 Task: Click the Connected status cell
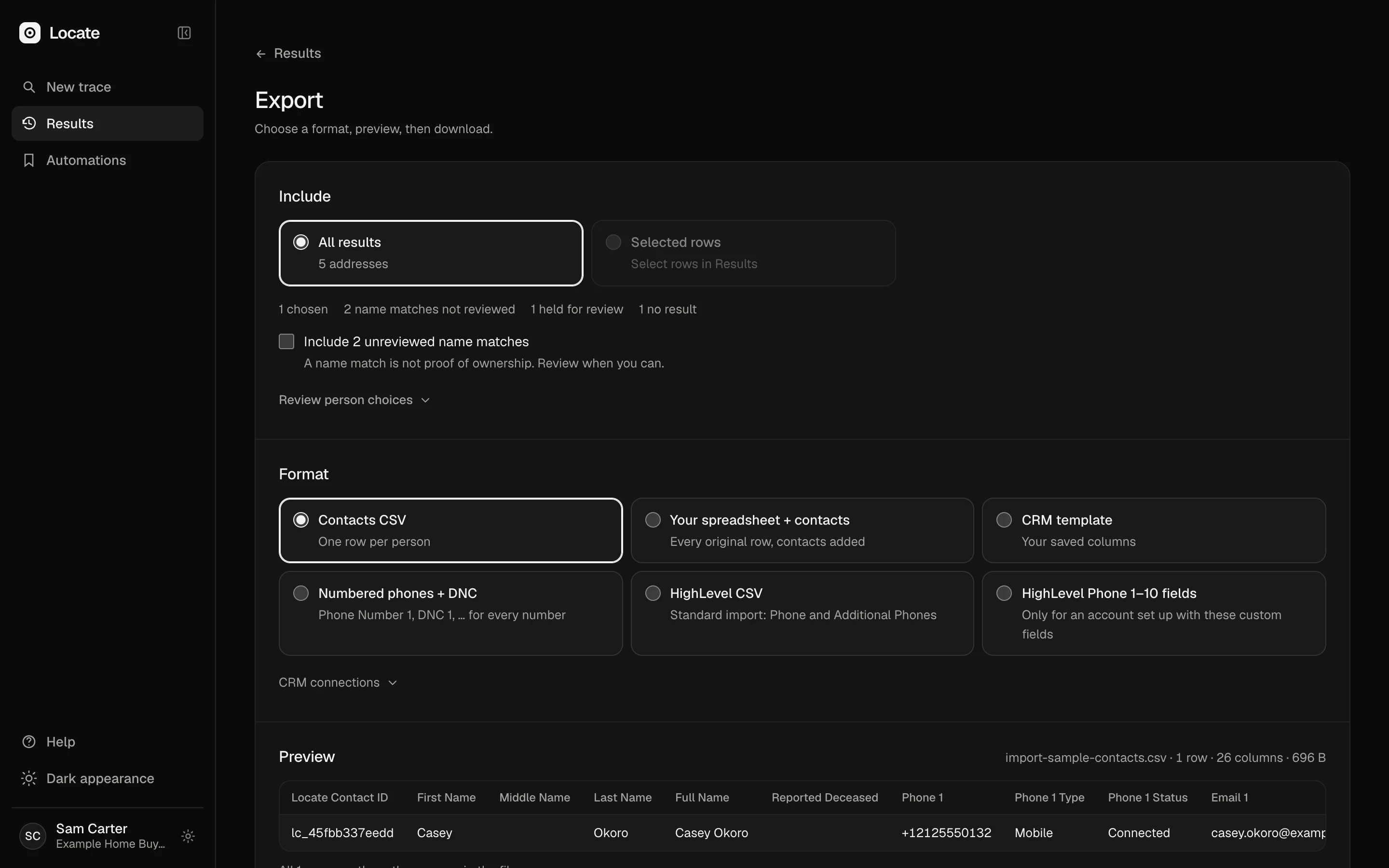pos(1139,833)
